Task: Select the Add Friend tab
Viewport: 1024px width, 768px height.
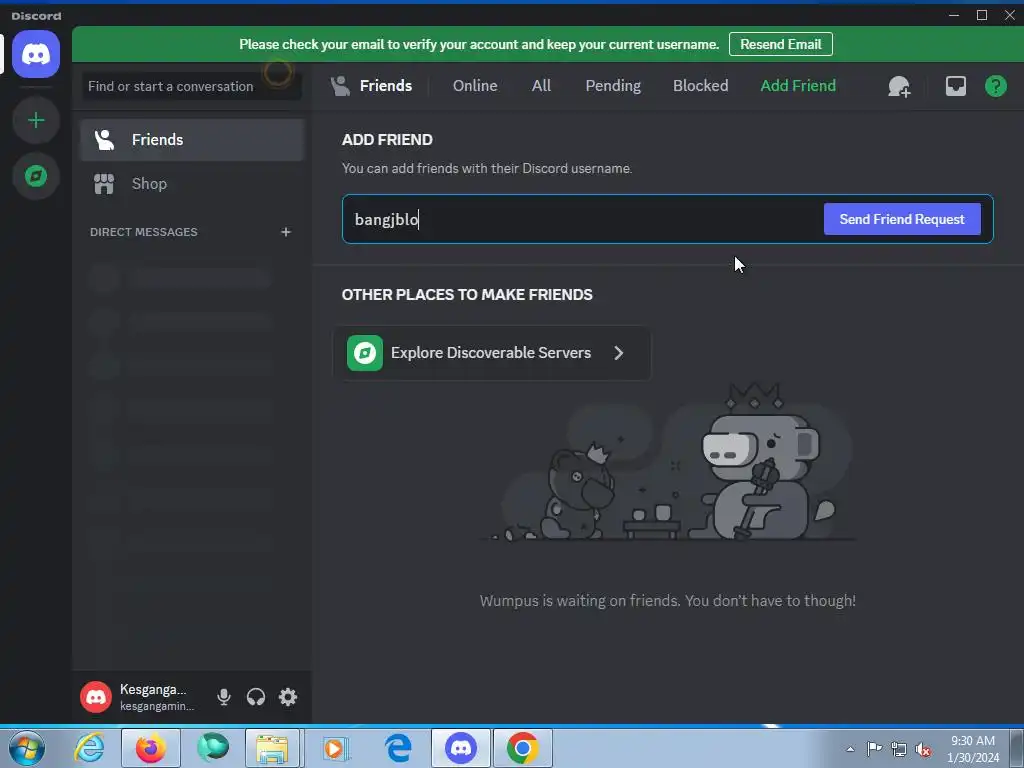Action: [x=798, y=86]
